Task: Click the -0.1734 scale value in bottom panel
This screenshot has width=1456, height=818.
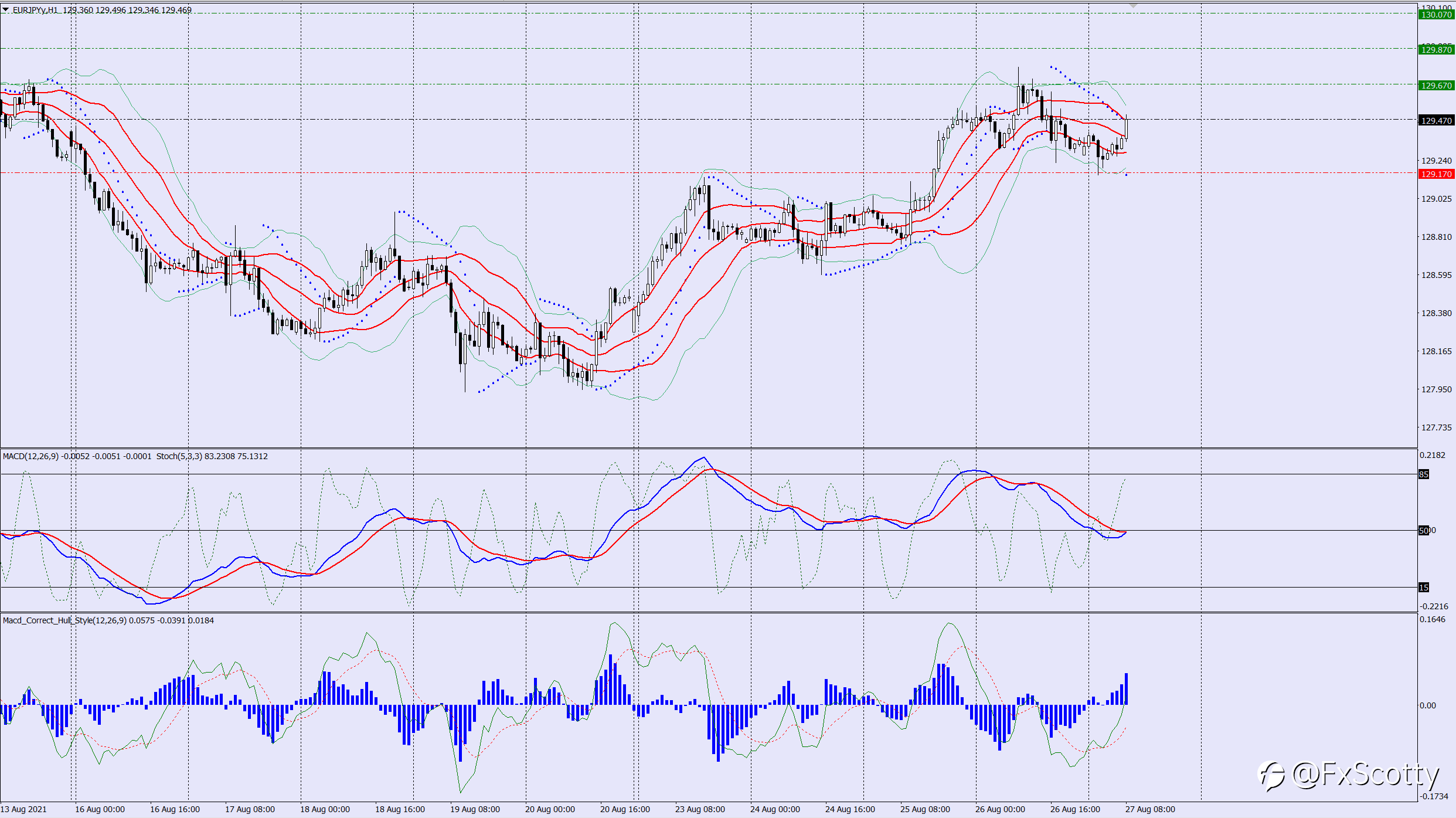Action: 1434,796
